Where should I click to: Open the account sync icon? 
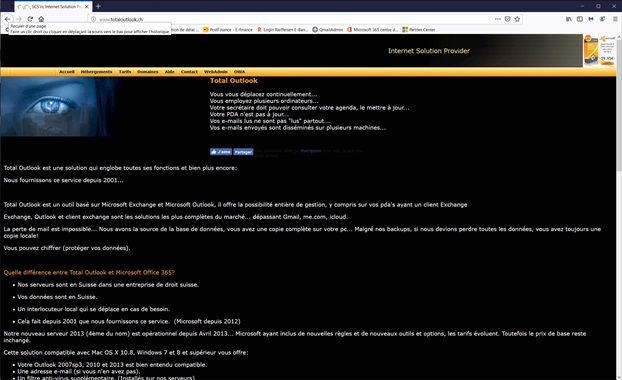pos(602,19)
